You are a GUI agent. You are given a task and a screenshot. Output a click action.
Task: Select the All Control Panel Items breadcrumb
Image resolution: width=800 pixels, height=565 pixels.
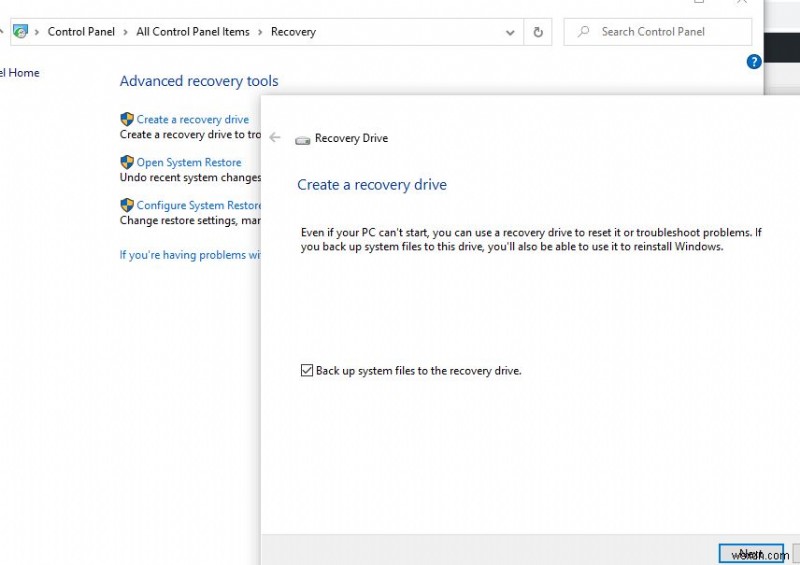pyautogui.click(x=193, y=32)
